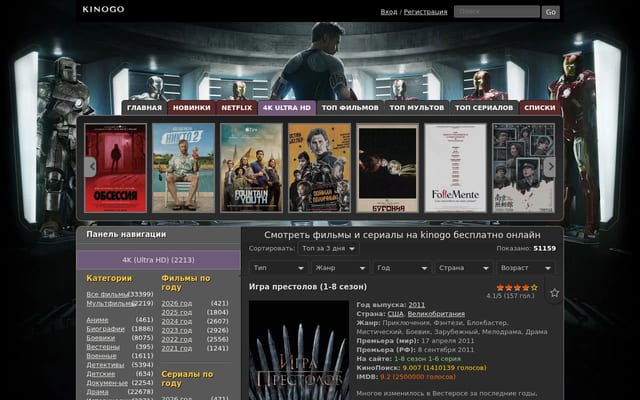640x400 pixels.
Task: Open the FolleMente poster
Action: point(456,168)
